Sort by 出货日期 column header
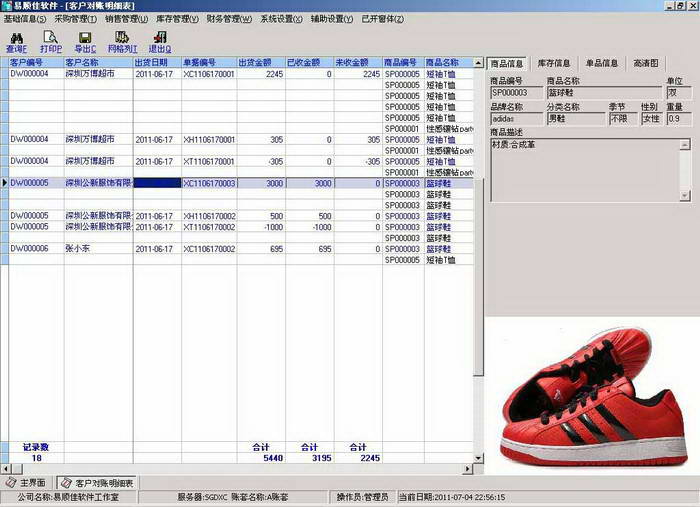 (157, 62)
